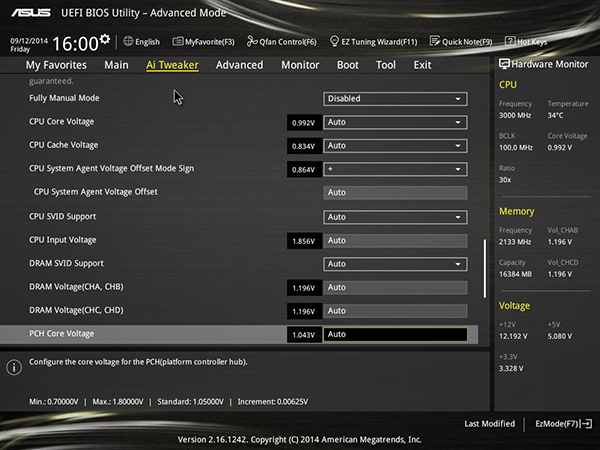
Task: Open DRAM SVID Support dropdown
Action: 395,264
